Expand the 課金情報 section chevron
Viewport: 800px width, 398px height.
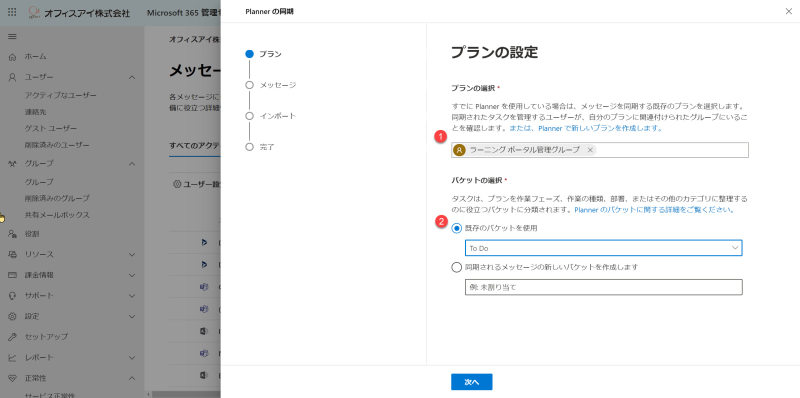click(132, 275)
